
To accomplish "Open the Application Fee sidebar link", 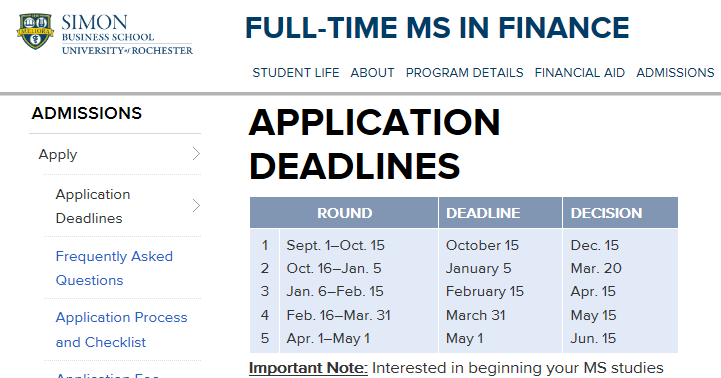I will [x=107, y=375].
